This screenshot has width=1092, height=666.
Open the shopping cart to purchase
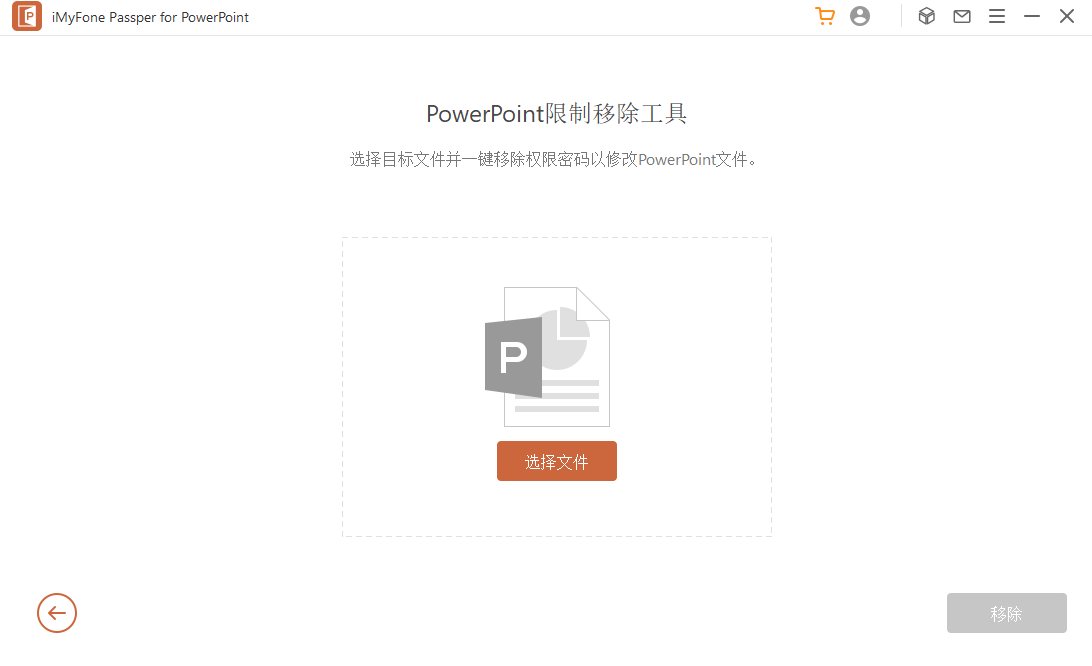coord(825,17)
